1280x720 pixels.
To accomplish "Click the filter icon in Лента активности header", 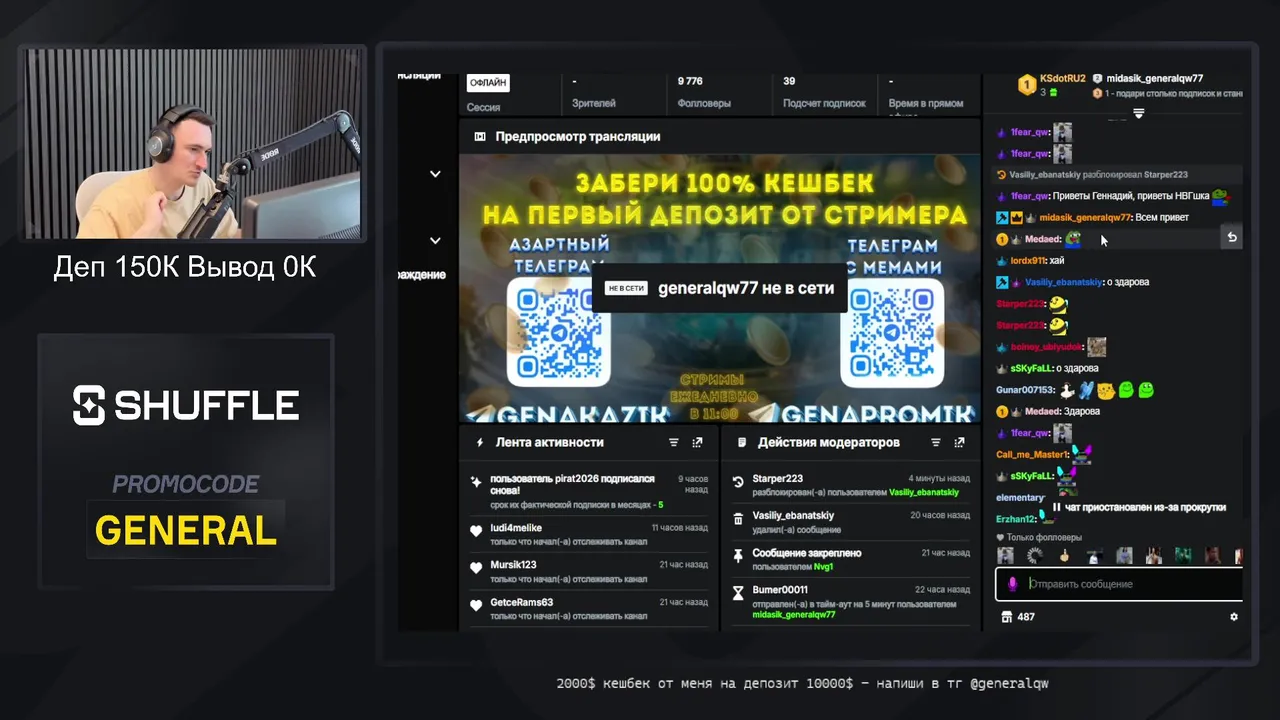I will click(674, 442).
